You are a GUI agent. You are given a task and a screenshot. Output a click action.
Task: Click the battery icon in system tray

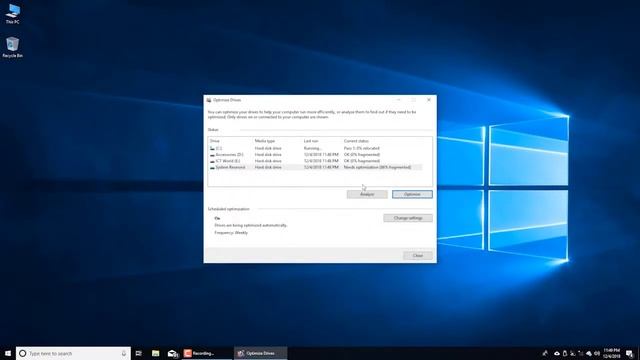tap(565, 353)
